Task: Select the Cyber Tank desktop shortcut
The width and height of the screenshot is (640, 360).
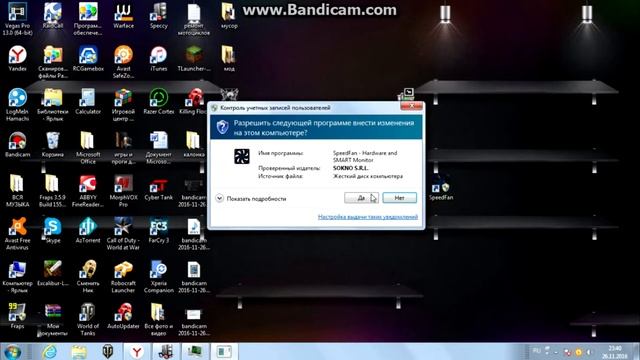Action: click(158, 187)
